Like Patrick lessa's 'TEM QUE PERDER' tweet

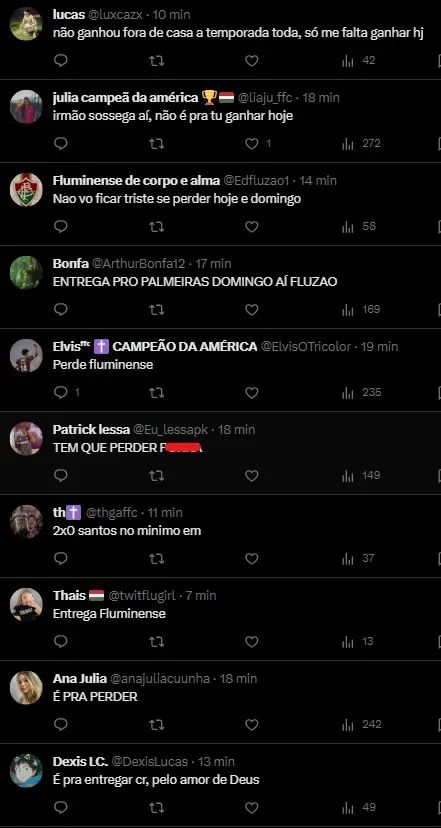pyautogui.click(x=252, y=475)
